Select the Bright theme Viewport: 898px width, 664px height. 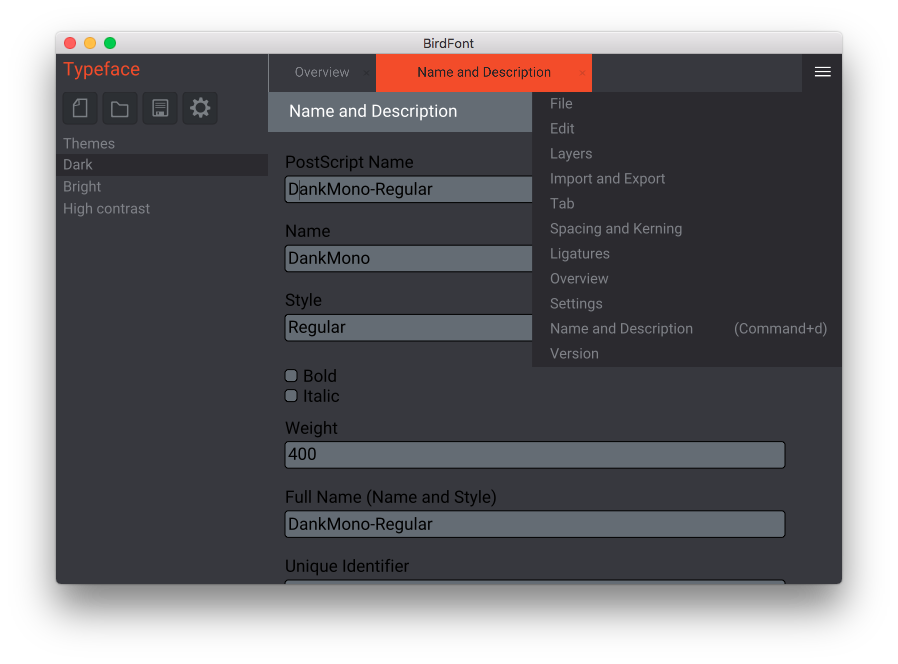(82, 187)
